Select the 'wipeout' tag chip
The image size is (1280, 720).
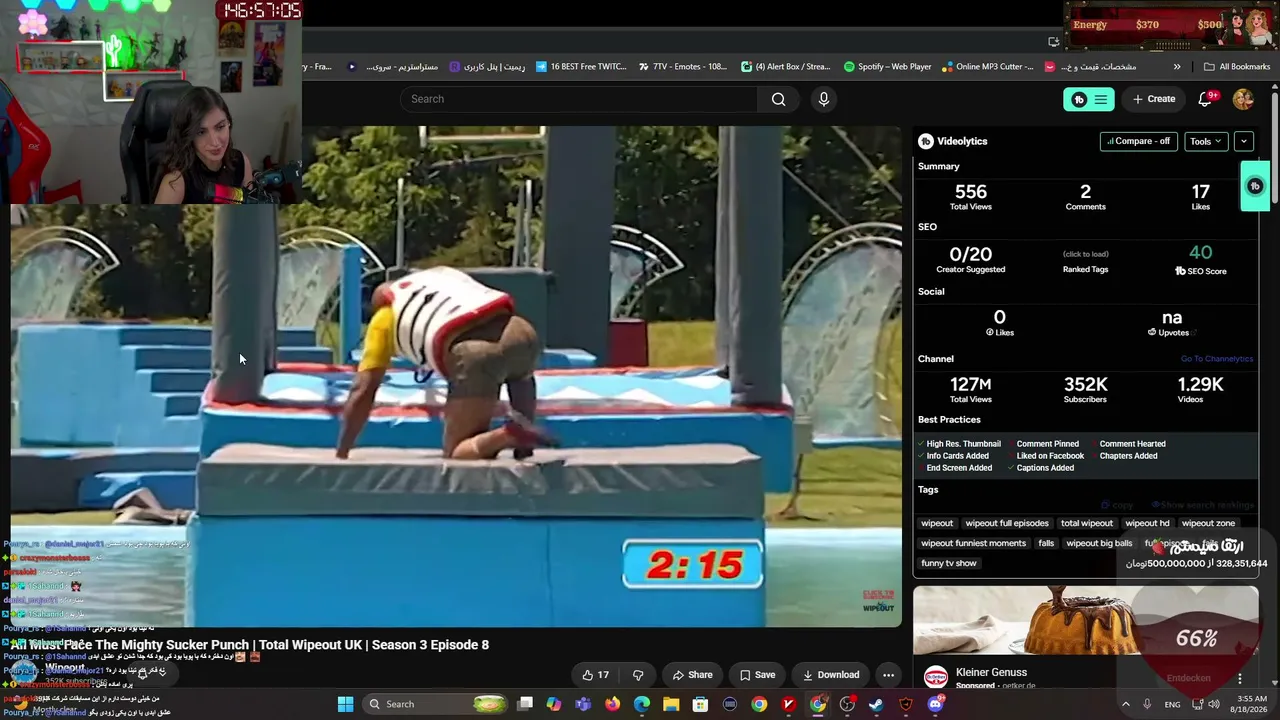(x=937, y=523)
